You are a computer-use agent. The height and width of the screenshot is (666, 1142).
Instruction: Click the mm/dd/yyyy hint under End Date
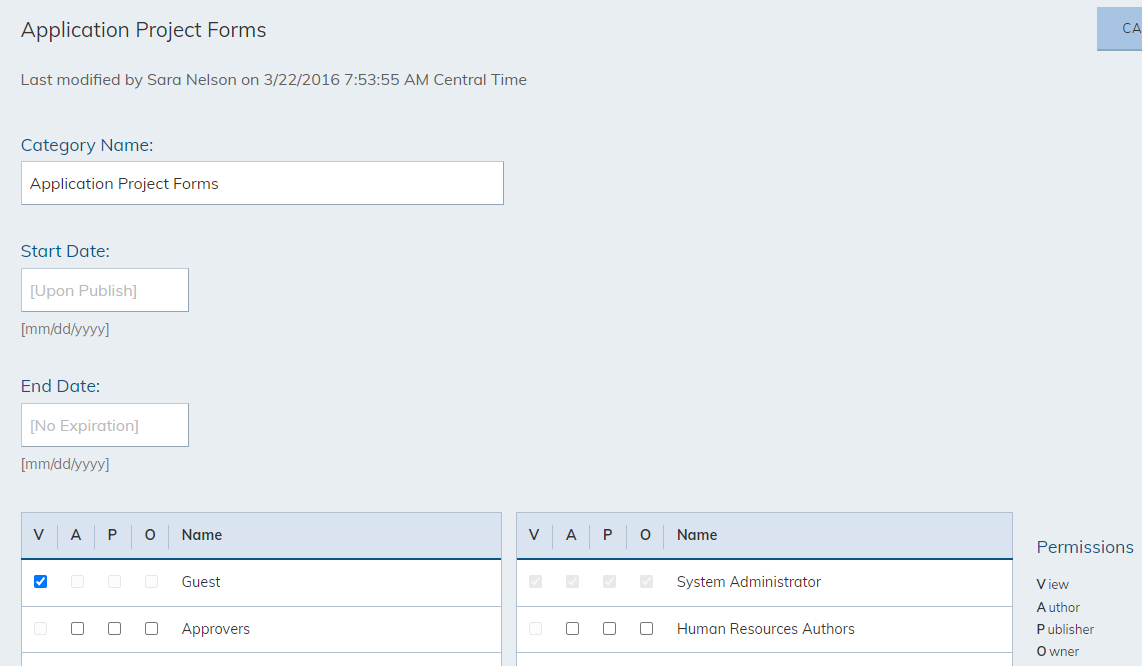(65, 463)
